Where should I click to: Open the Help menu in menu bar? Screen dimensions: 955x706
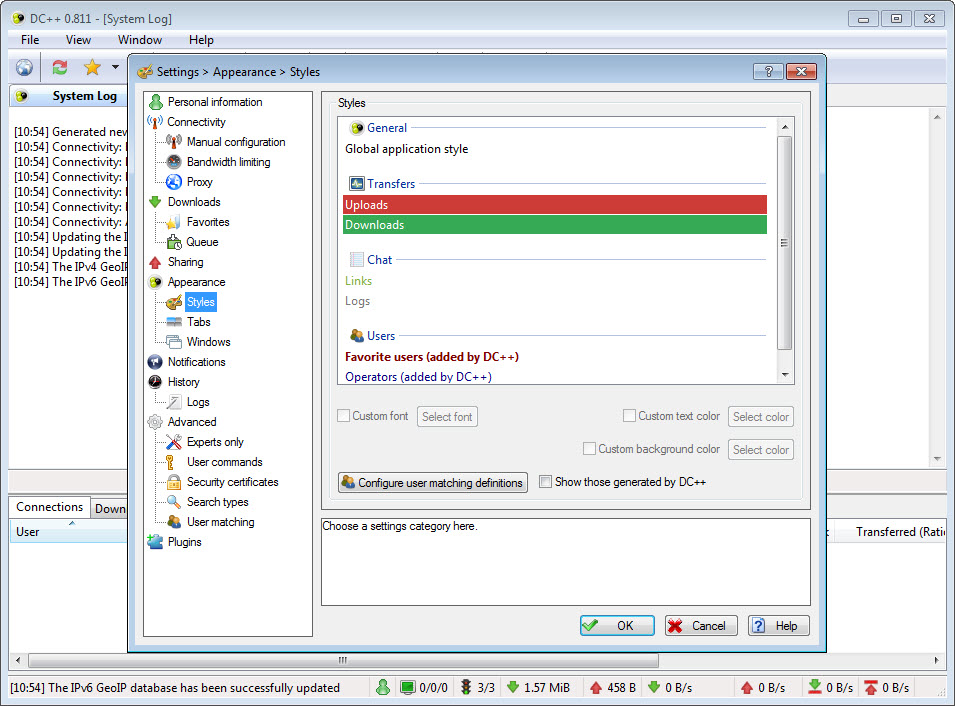pyautogui.click(x=201, y=40)
